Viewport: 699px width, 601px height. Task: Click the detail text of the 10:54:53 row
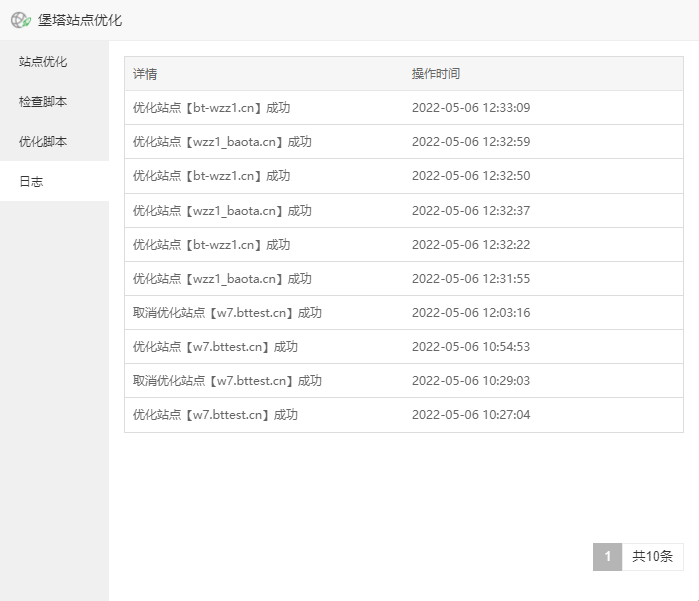coord(215,346)
